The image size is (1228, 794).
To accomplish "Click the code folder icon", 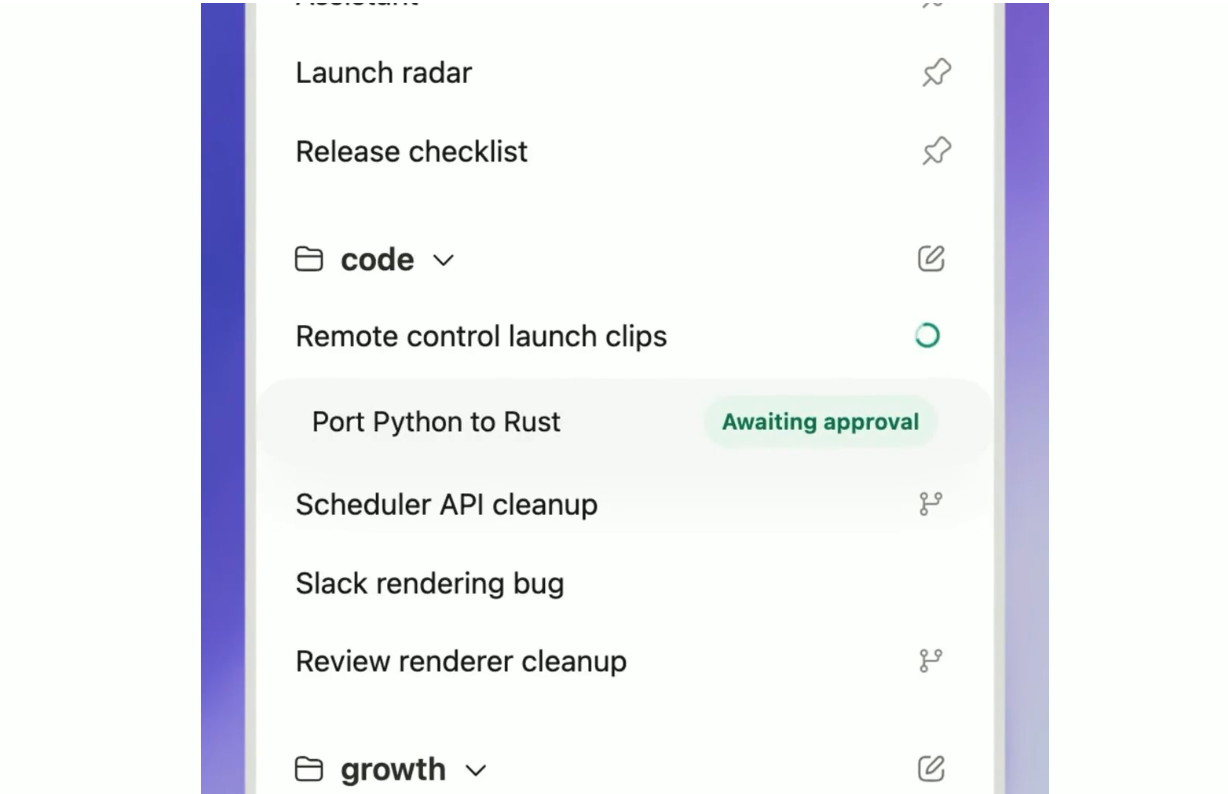I will pos(309,260).
